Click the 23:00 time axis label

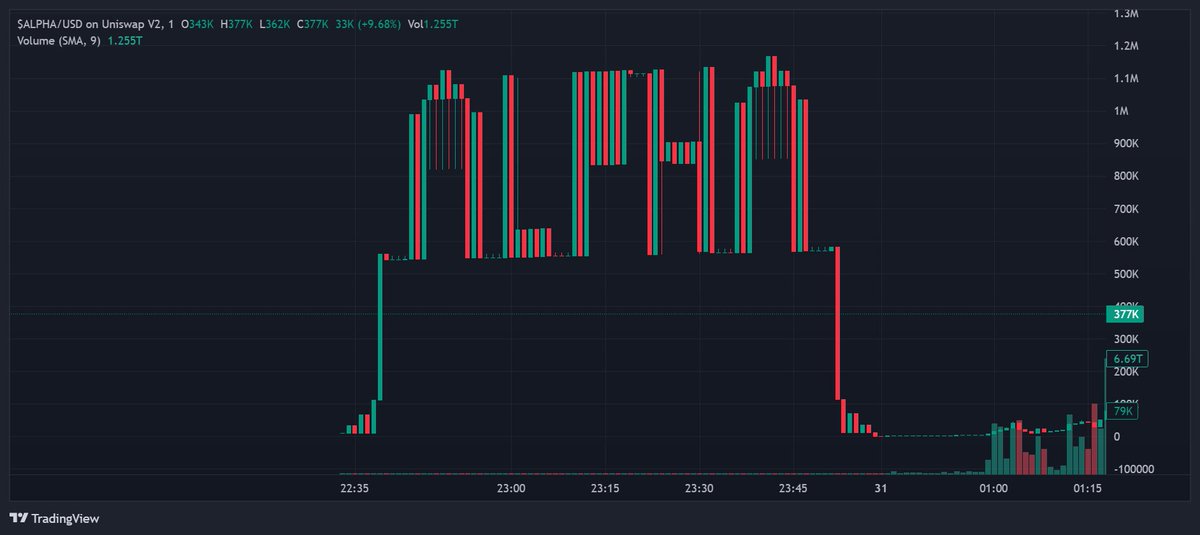pos(511,489)
